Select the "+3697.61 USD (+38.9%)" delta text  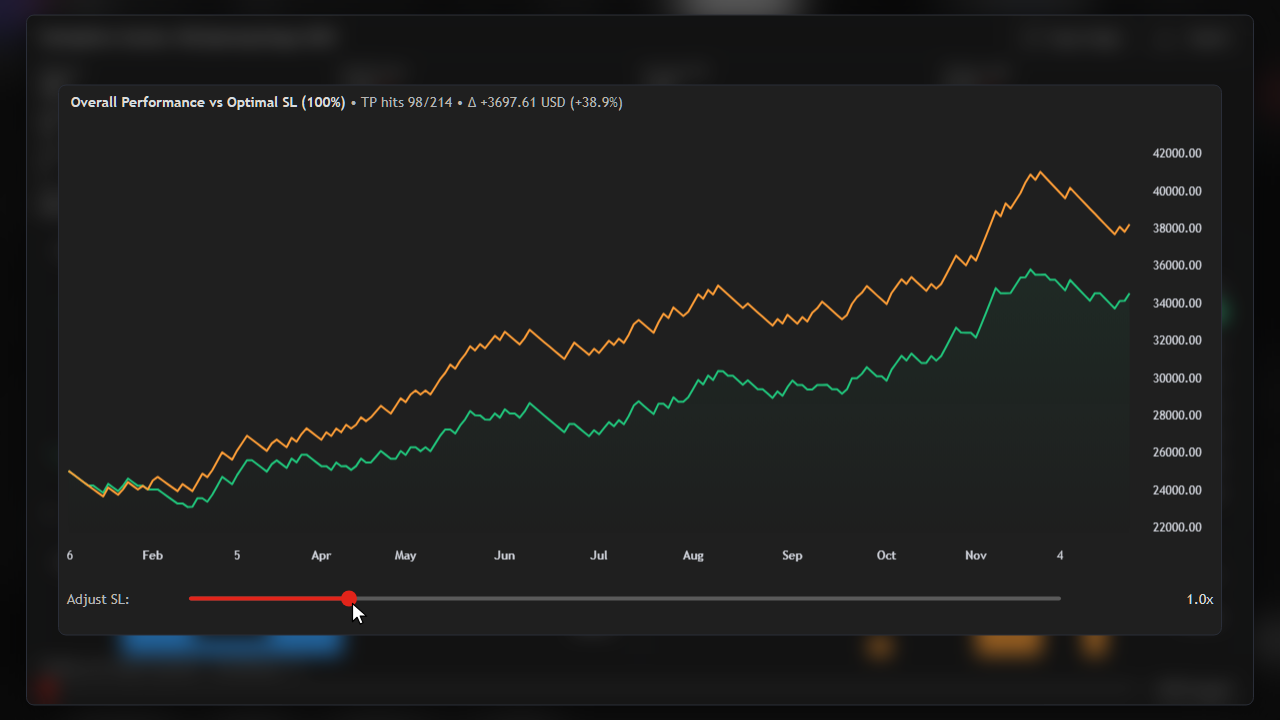[x=551, y=102]
